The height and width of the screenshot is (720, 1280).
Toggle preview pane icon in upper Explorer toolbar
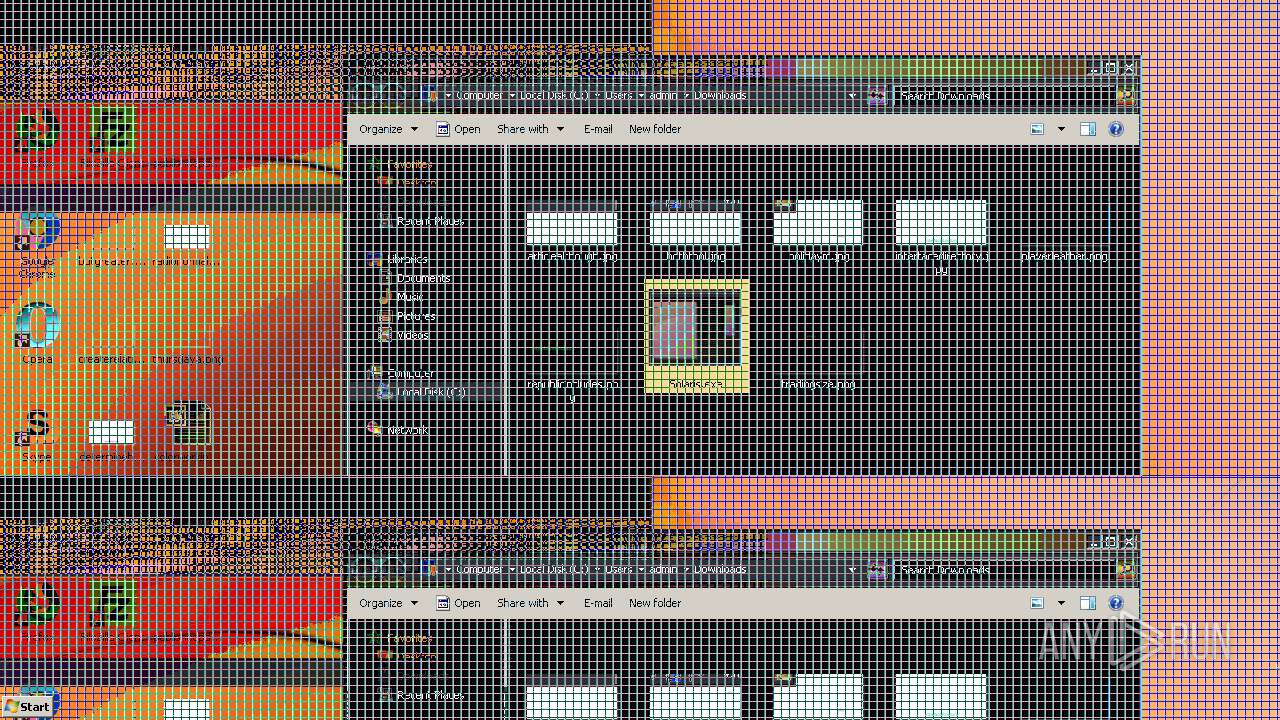coord(1088,129)
